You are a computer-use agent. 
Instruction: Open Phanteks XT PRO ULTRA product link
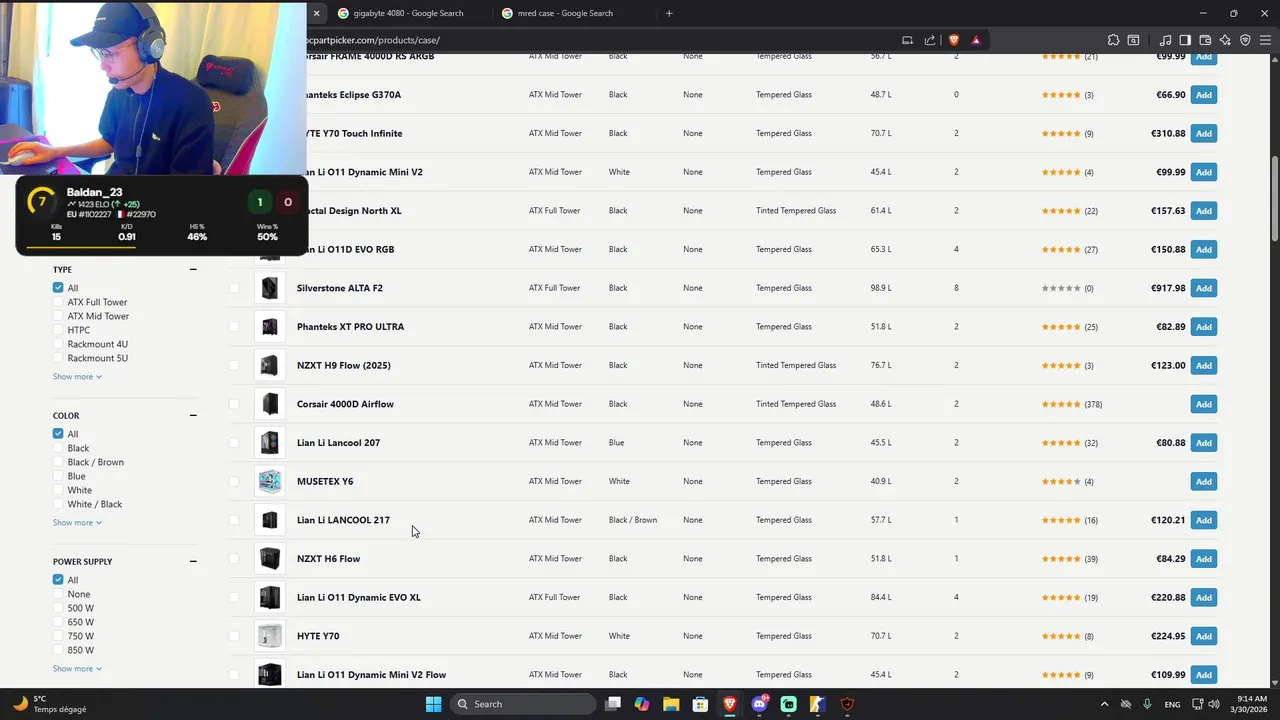click(x=350, y=327)
